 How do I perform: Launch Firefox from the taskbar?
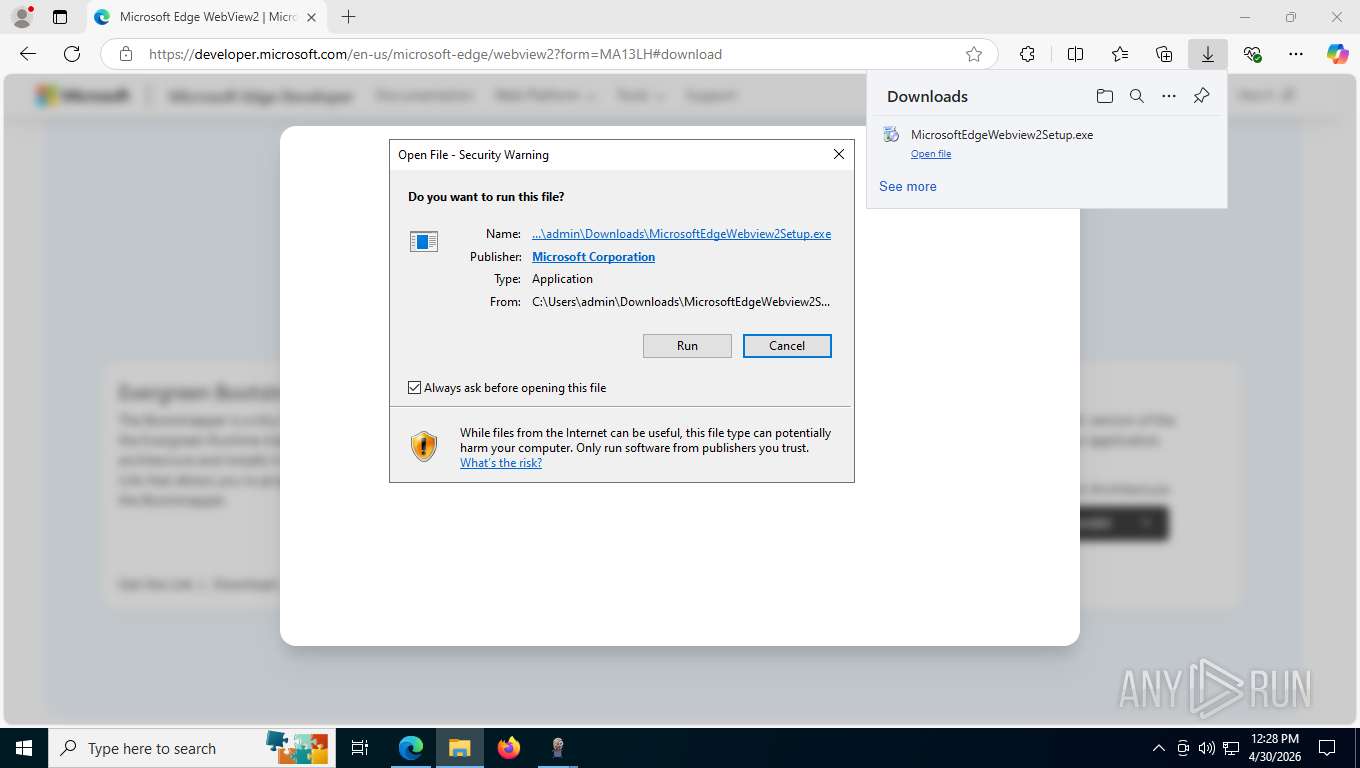point(508,748)
